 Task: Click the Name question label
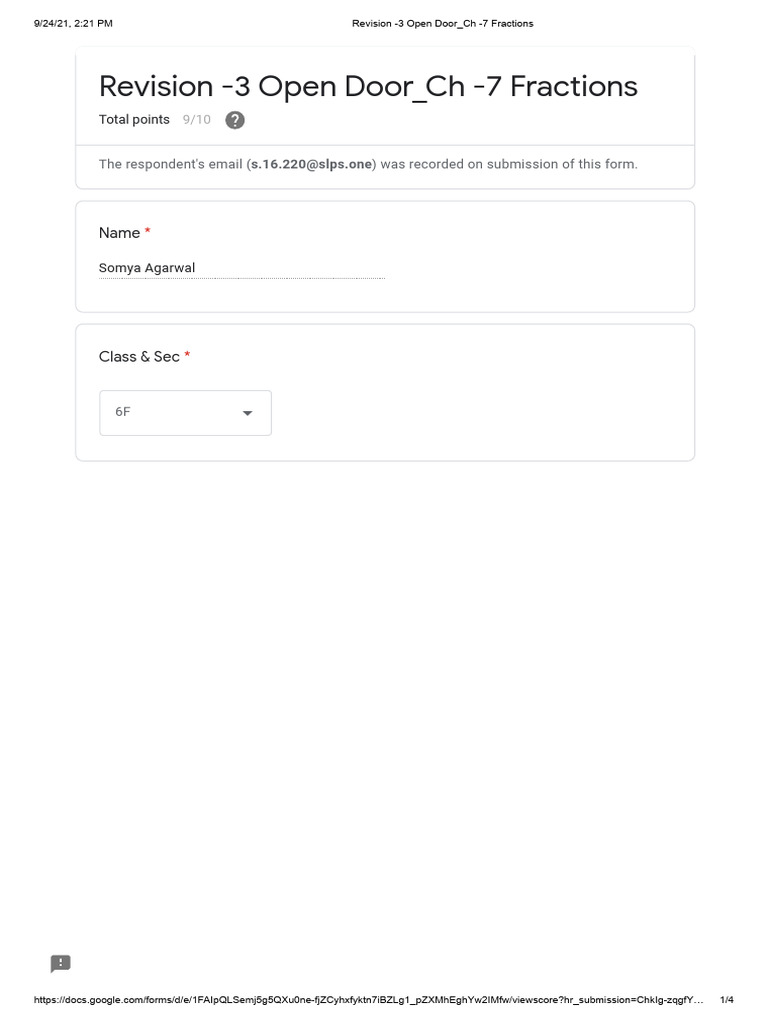119,233
